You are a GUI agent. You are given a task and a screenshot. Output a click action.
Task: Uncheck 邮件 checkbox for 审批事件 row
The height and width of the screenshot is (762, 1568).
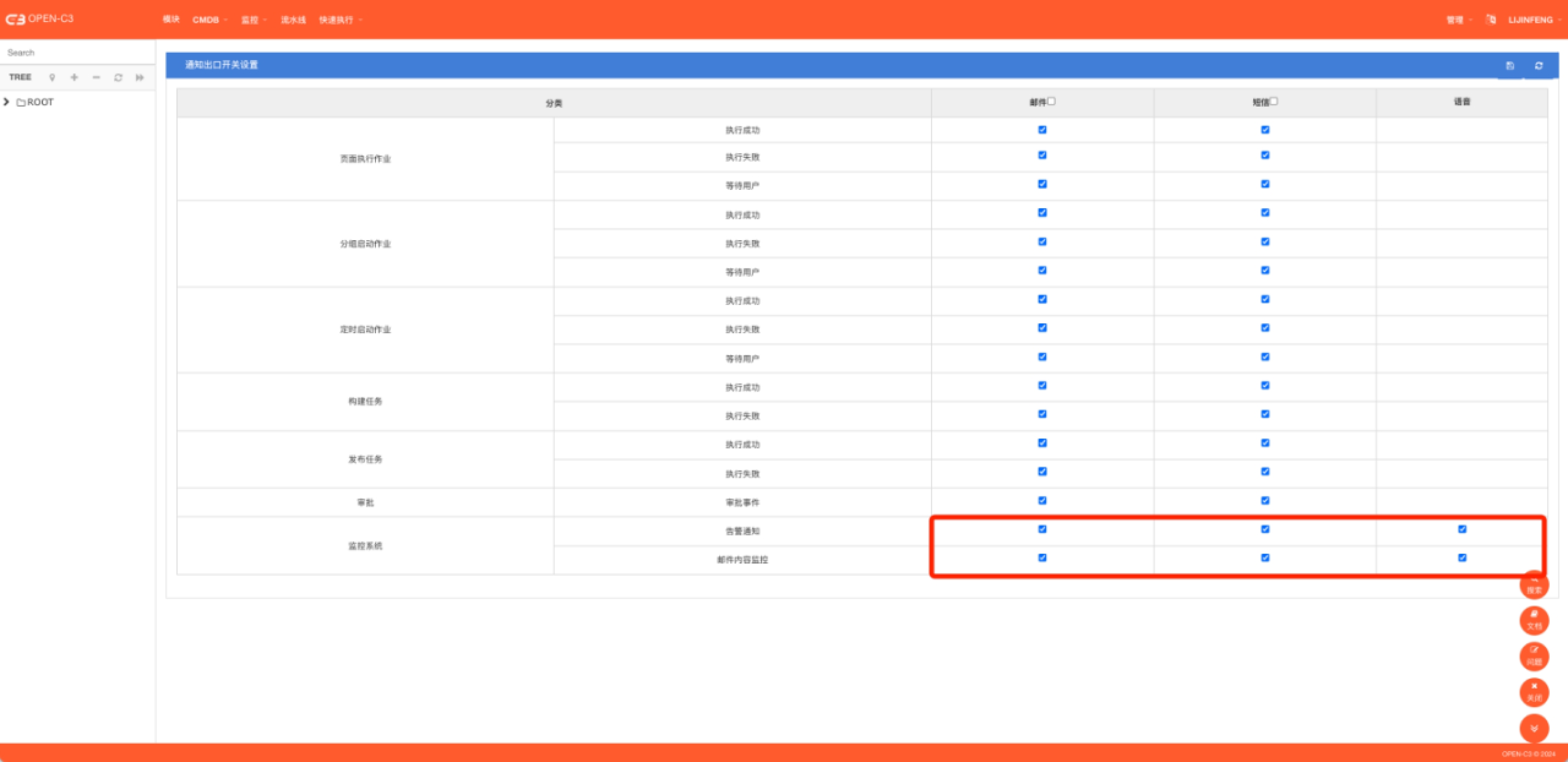pyautogui.click(x=1042, y=500)
